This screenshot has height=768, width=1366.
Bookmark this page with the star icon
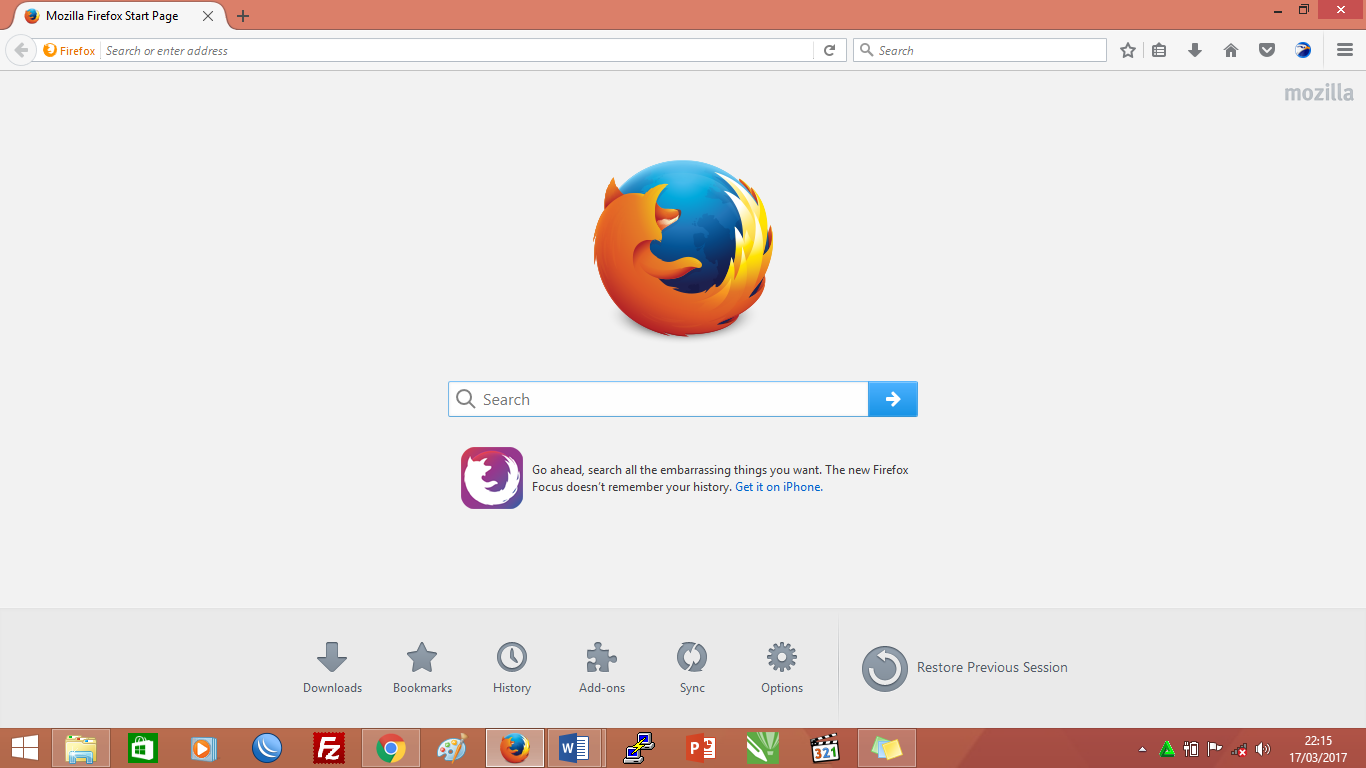(1128, 50)
